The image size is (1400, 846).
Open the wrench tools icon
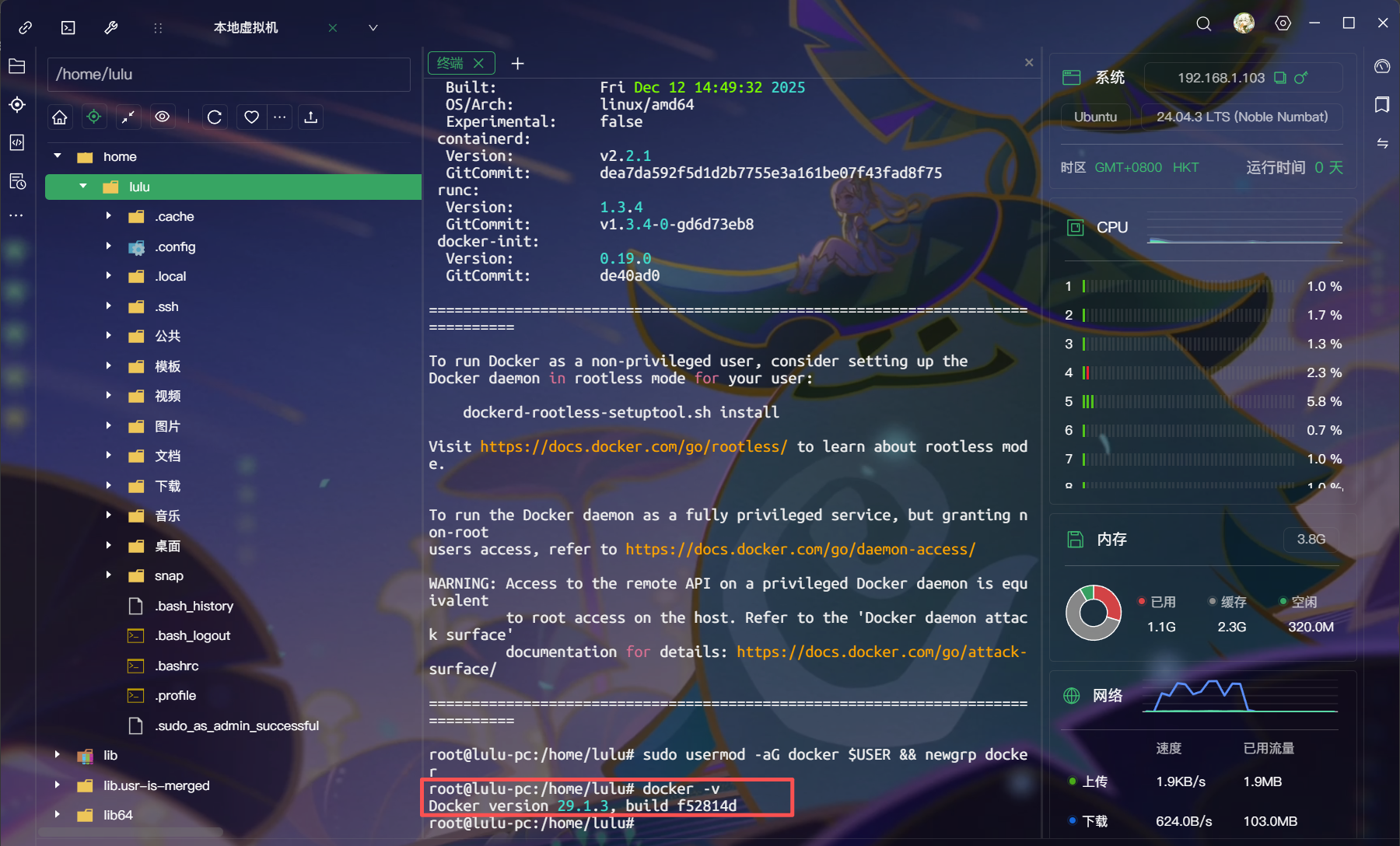[111, 28]
